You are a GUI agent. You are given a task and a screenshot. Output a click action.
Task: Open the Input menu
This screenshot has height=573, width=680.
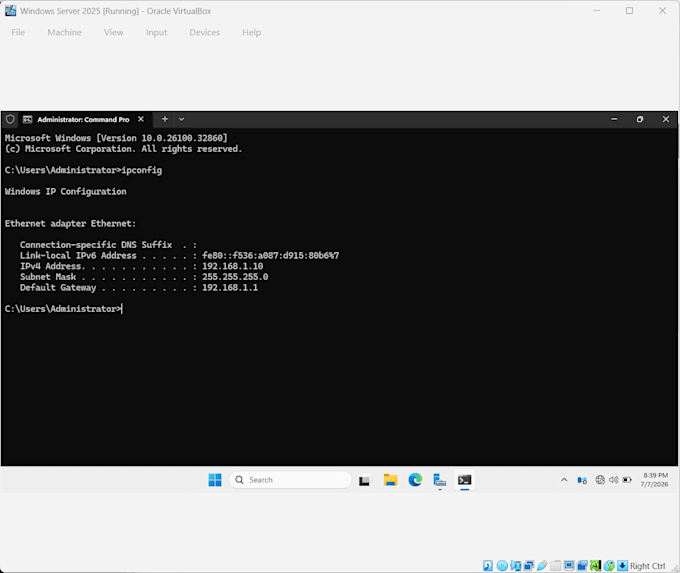click(156, 33)
